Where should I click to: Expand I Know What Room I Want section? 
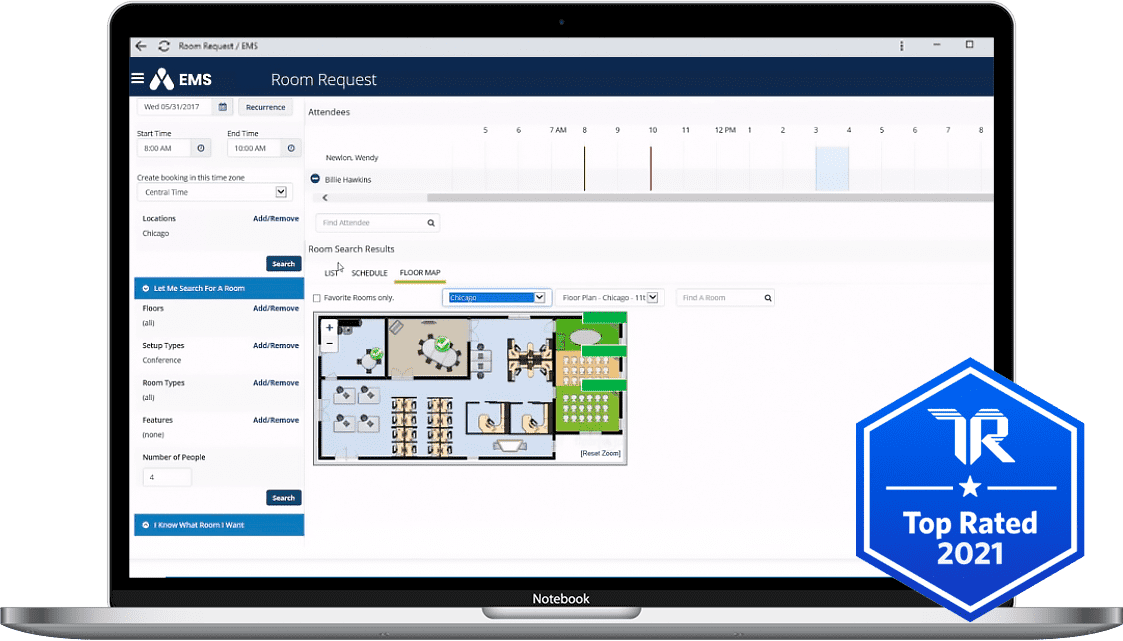219,525
